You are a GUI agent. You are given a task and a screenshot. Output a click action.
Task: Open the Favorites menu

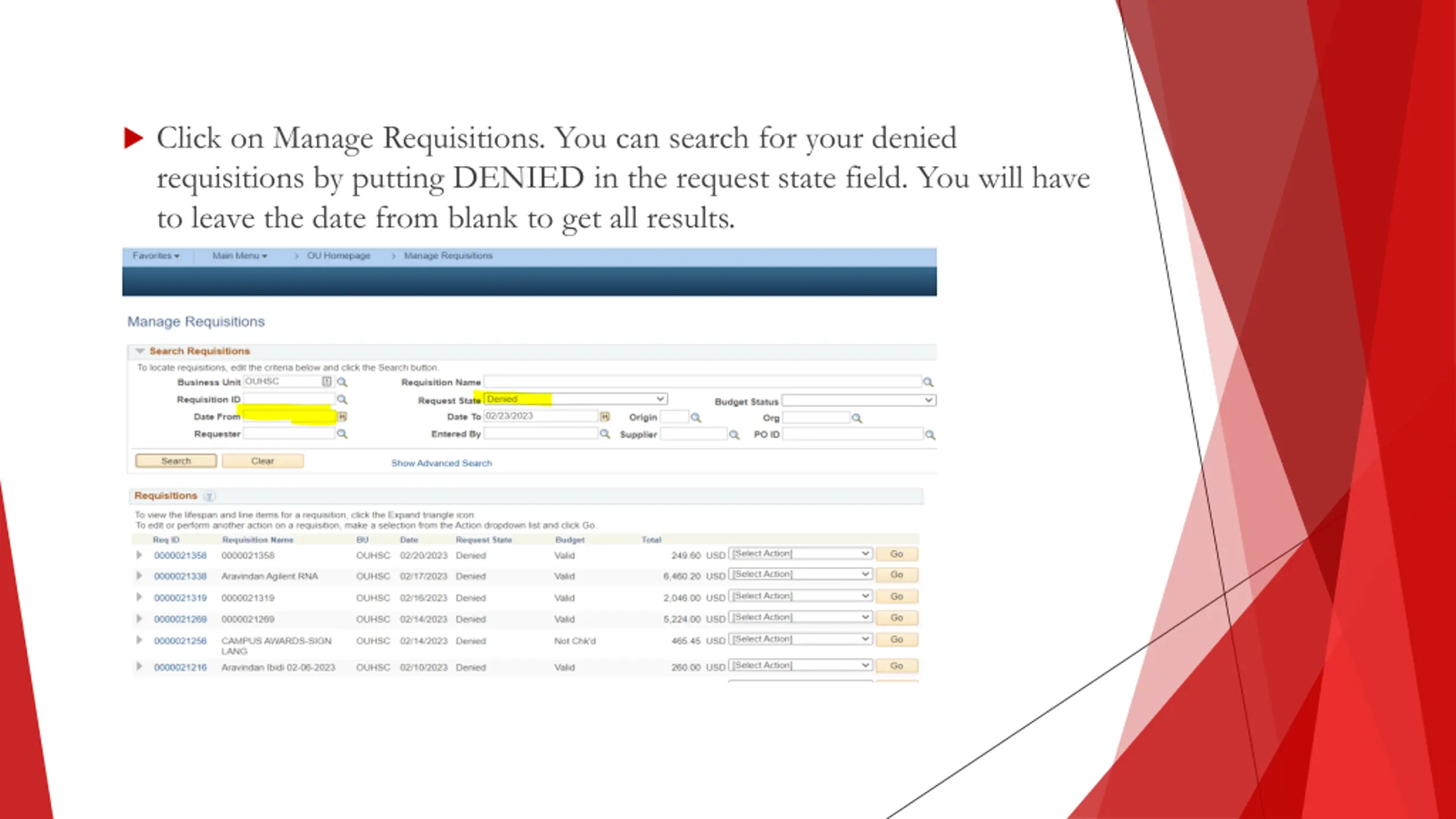click(x=156, y=256)
